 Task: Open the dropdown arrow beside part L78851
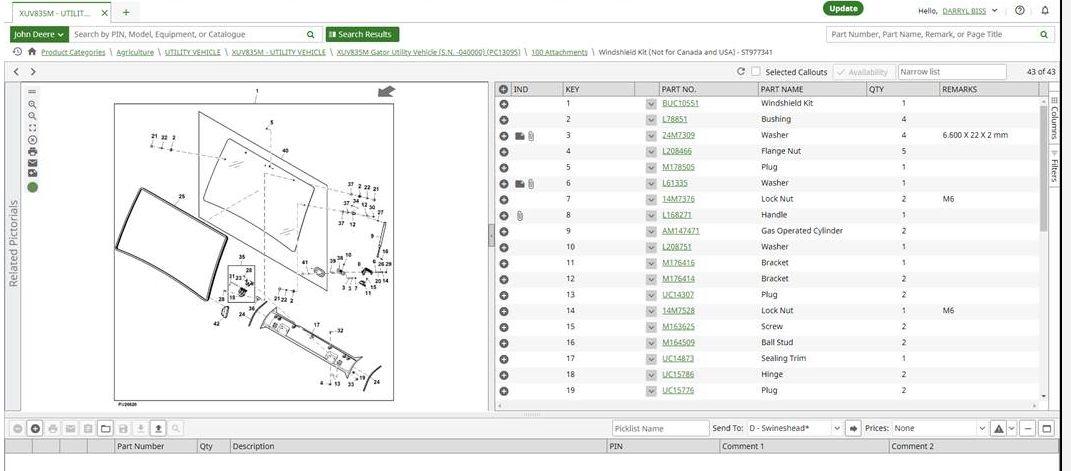point(651,120)
